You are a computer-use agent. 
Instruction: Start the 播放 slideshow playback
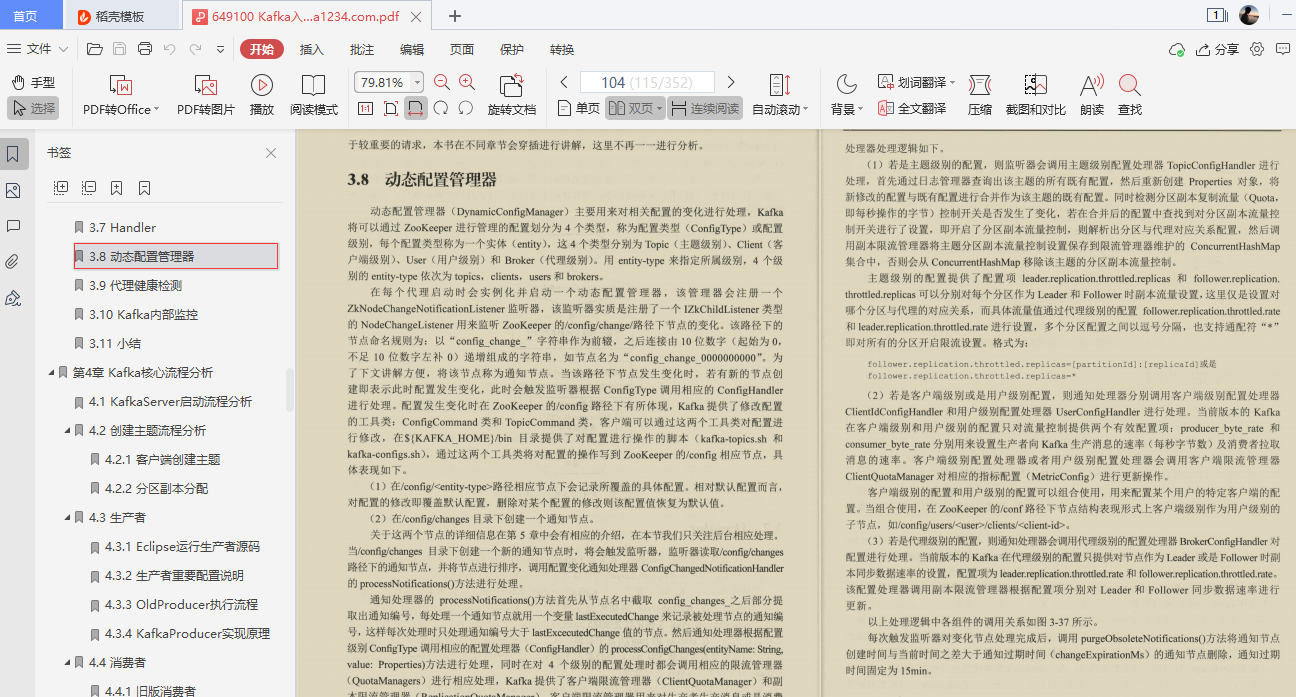[261, 96]
